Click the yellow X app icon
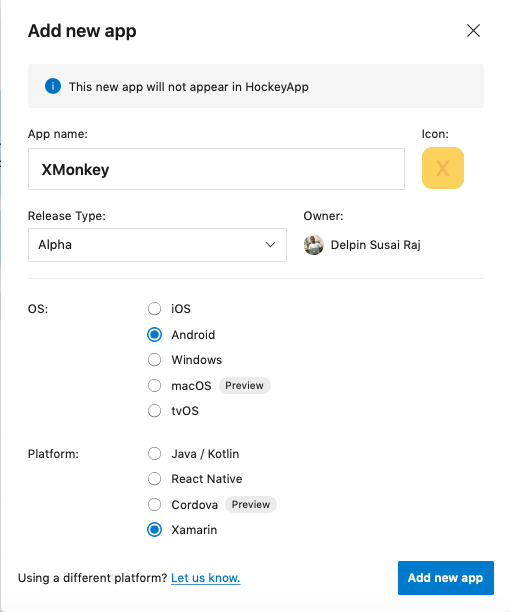Viewport: 509px width, 612px height. pos(443,168)
